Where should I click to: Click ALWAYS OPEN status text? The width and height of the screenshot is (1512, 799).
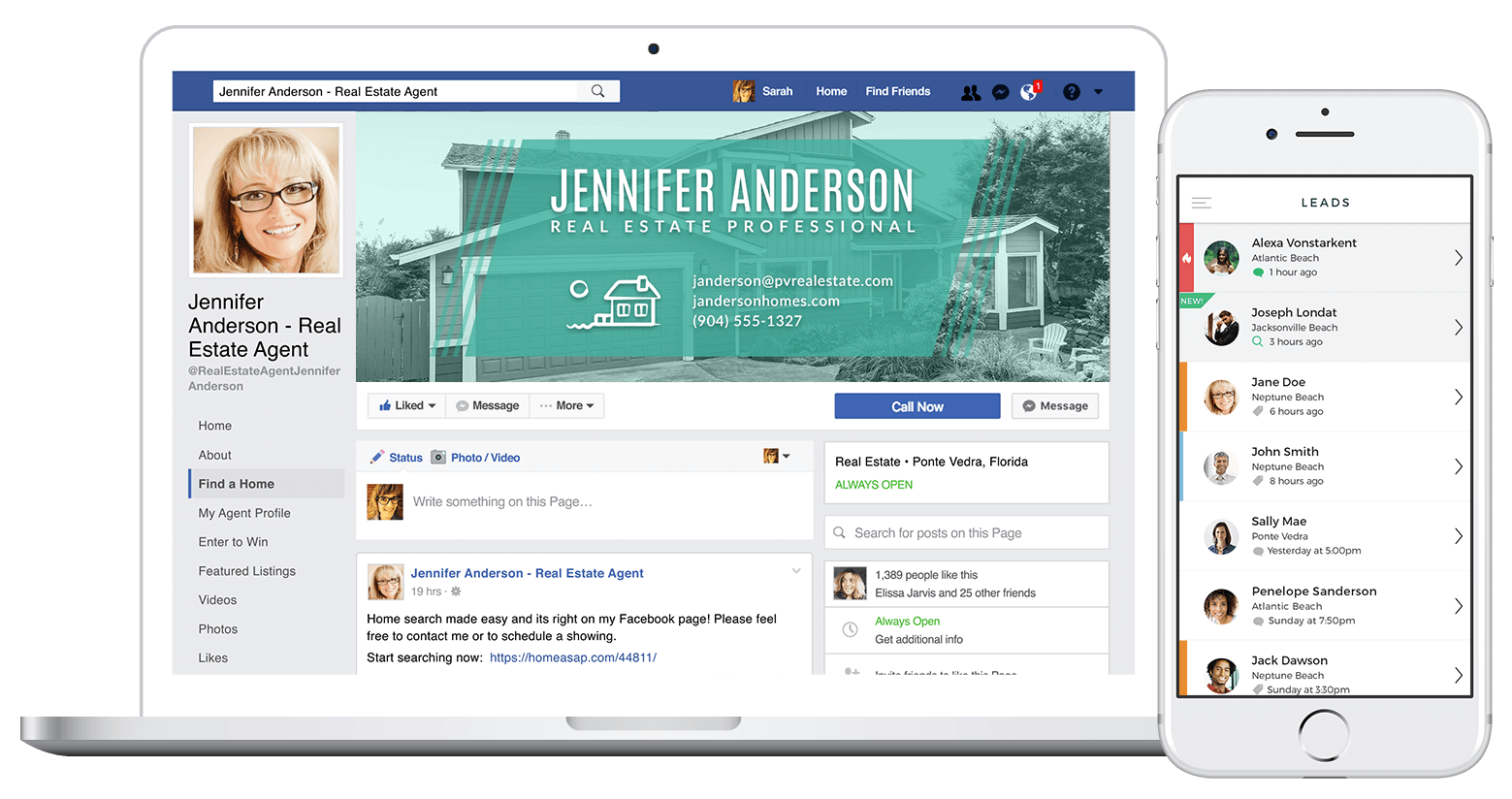(x=874, y=485)
